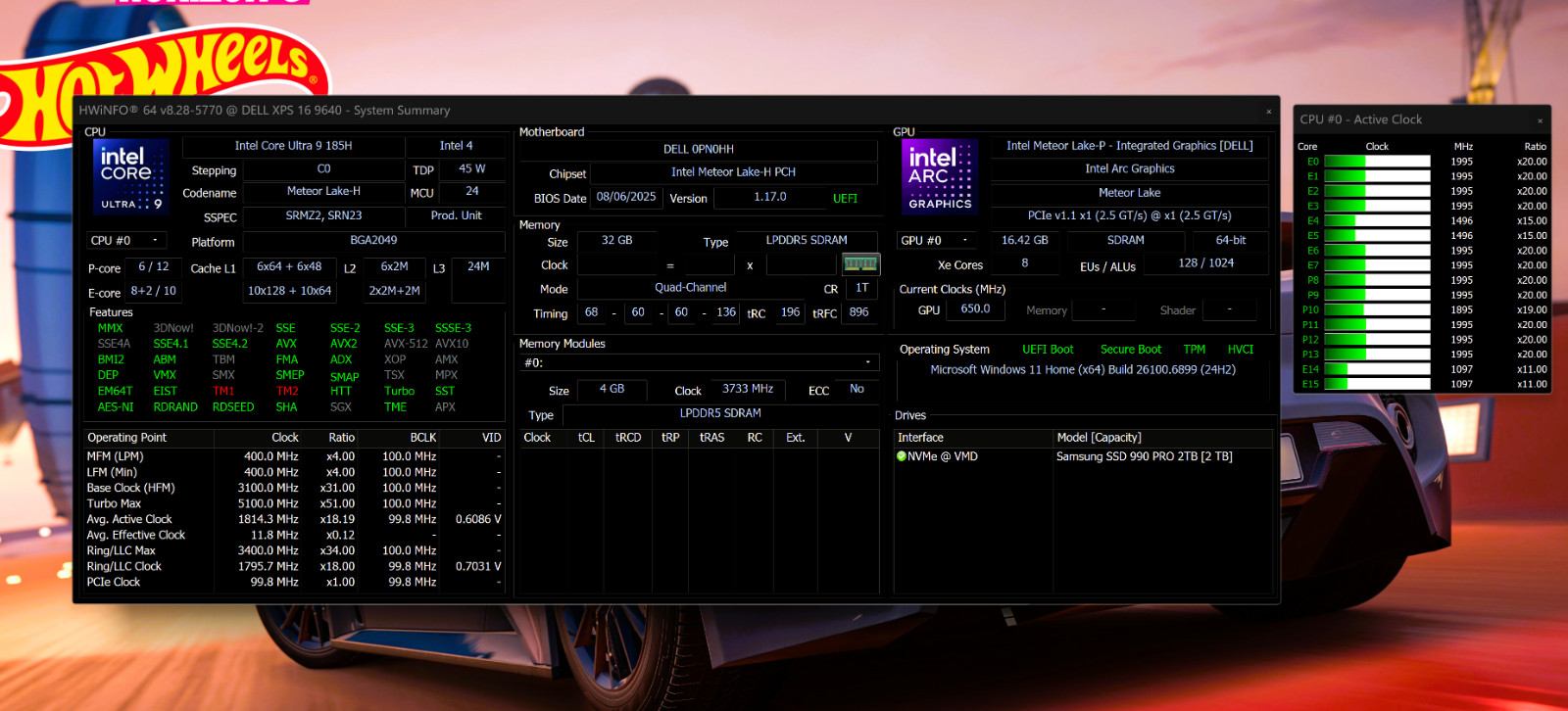Viewport: 1568px width, 711px height.
Task: Click the BCLK column header
Action: click(423, 438)
